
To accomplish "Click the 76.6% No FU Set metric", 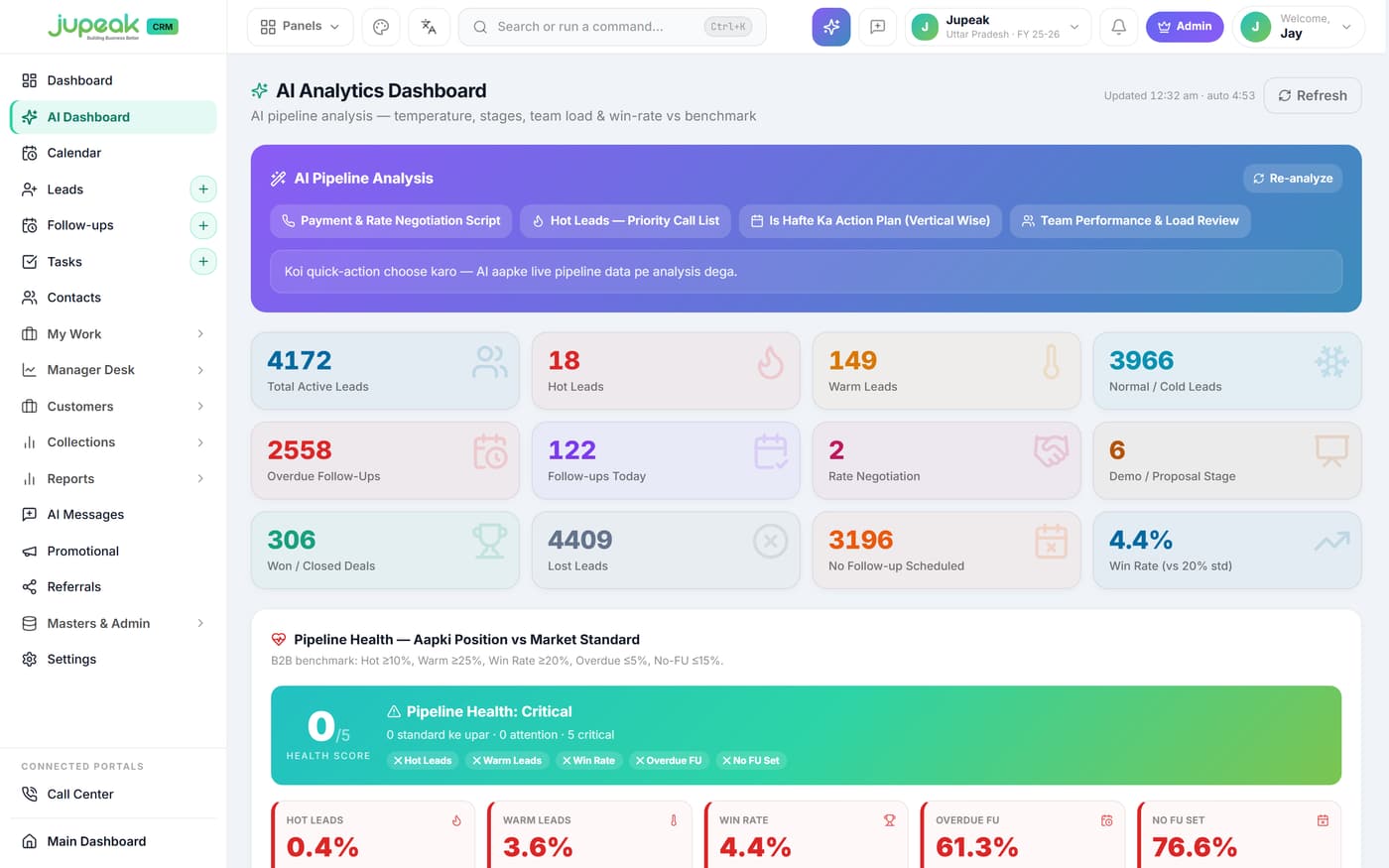I will [1195, 847].
